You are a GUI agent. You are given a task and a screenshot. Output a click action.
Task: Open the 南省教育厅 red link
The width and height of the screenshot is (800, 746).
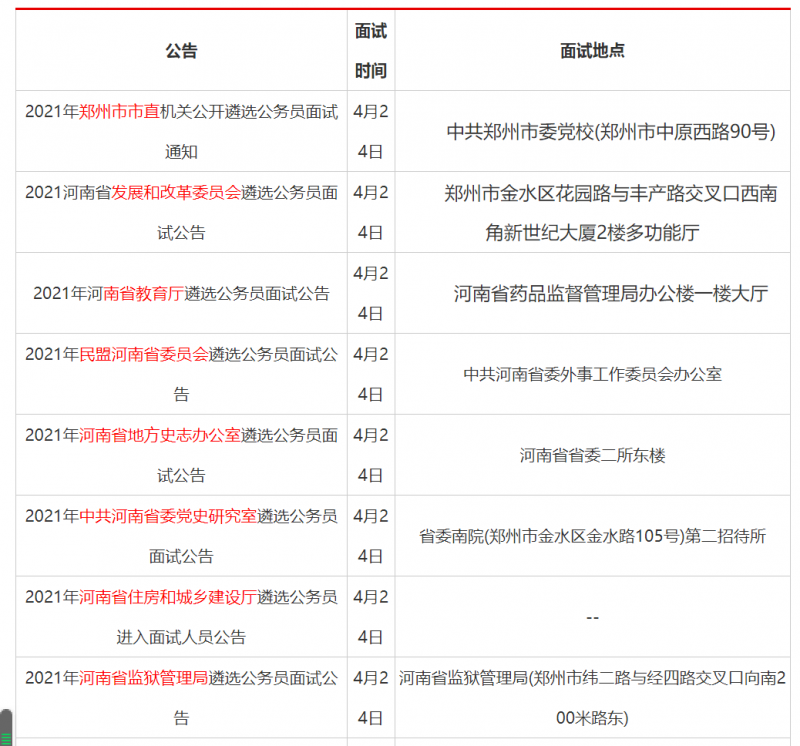[143, 293]
